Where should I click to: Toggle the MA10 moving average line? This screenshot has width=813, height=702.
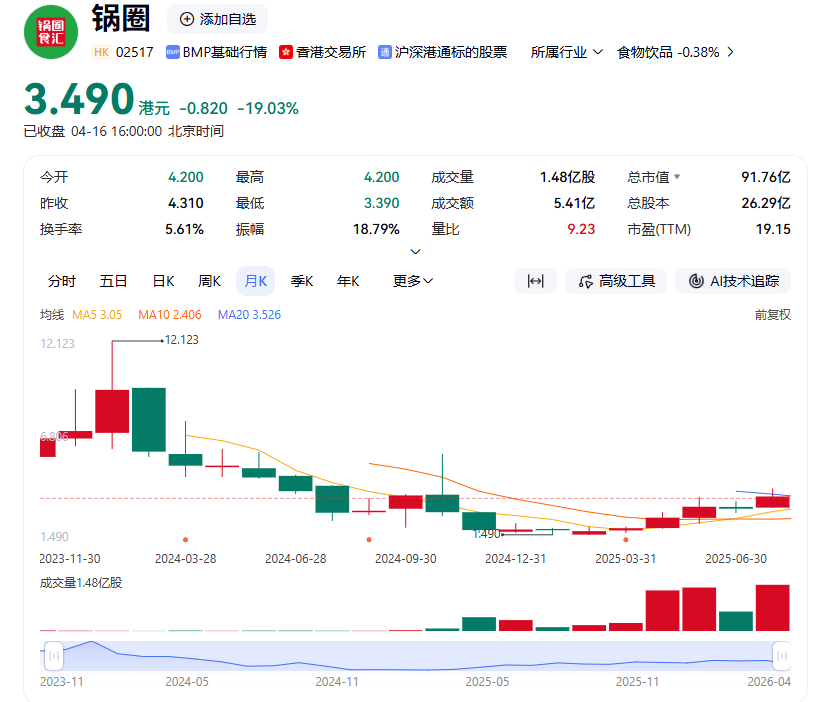point(170,314)
